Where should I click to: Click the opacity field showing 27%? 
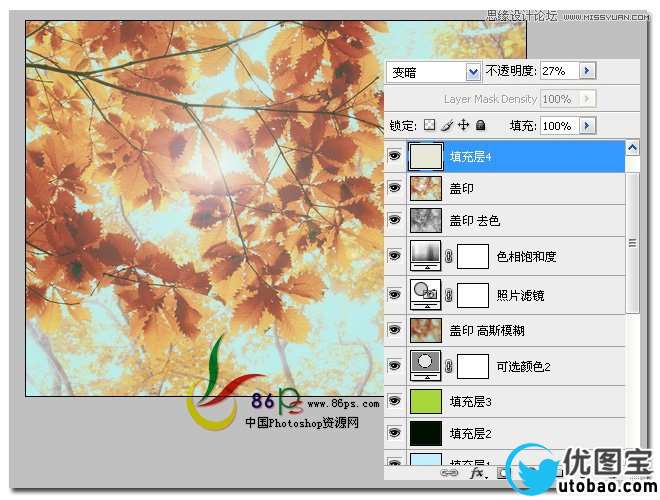point(560,71)
